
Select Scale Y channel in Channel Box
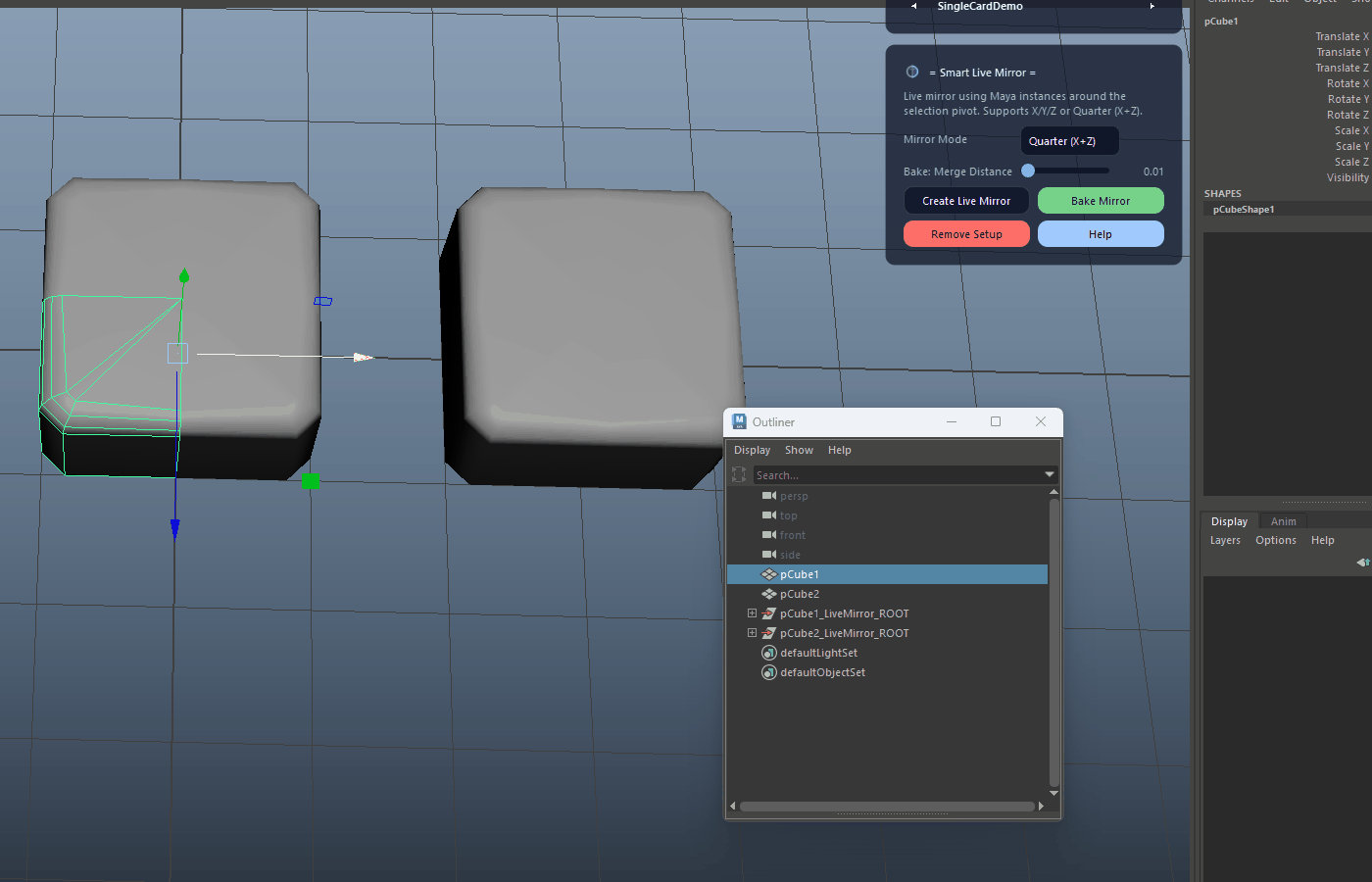click(x=1351, y=146)
